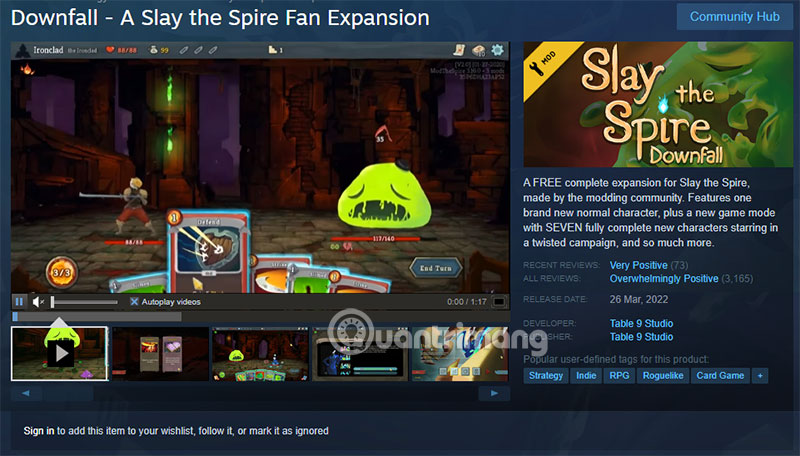
Task: Unmute the video speaker icon
Action: click(38, 302)
